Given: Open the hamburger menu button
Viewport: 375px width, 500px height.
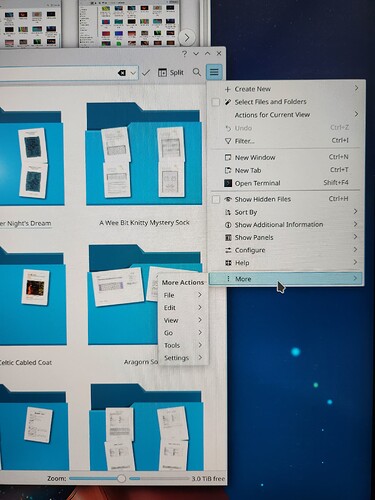Looking at the screenshot, I should 214,72.
